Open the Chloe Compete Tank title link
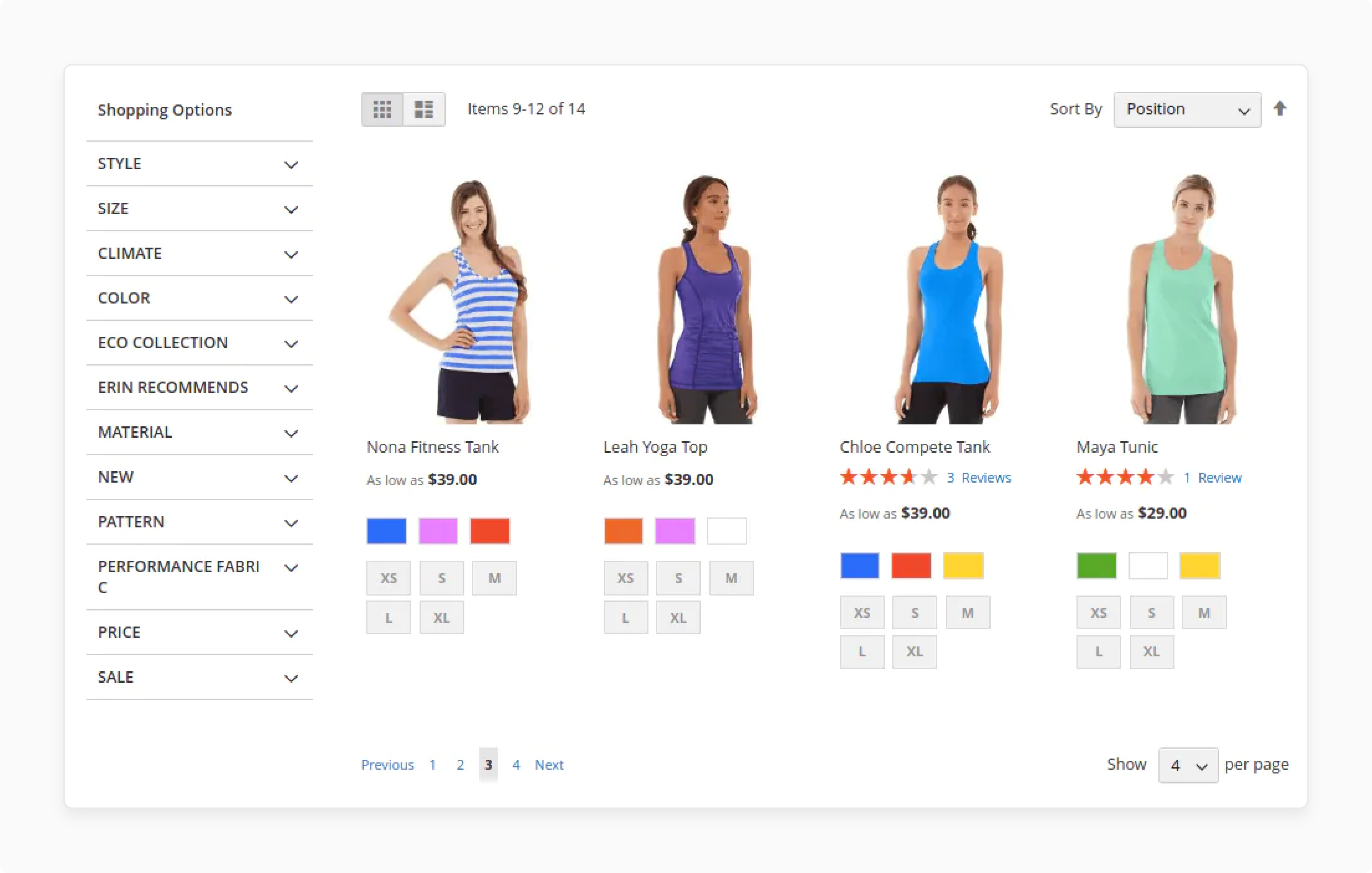 (915, 447)
